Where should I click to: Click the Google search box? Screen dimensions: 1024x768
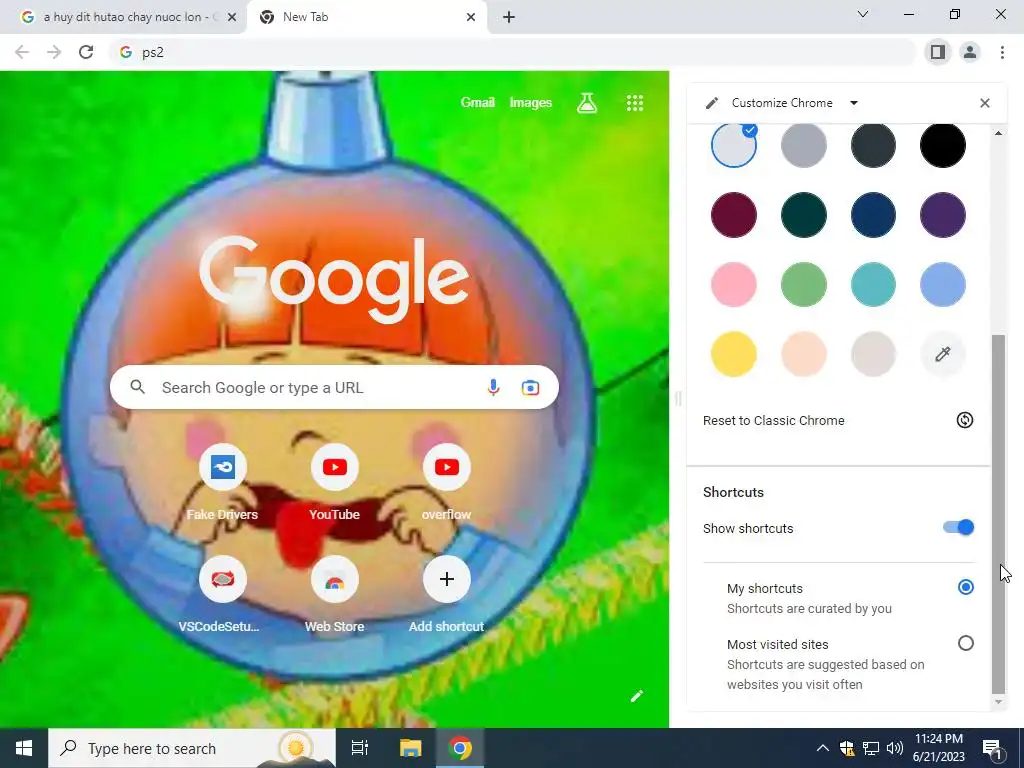334,387
